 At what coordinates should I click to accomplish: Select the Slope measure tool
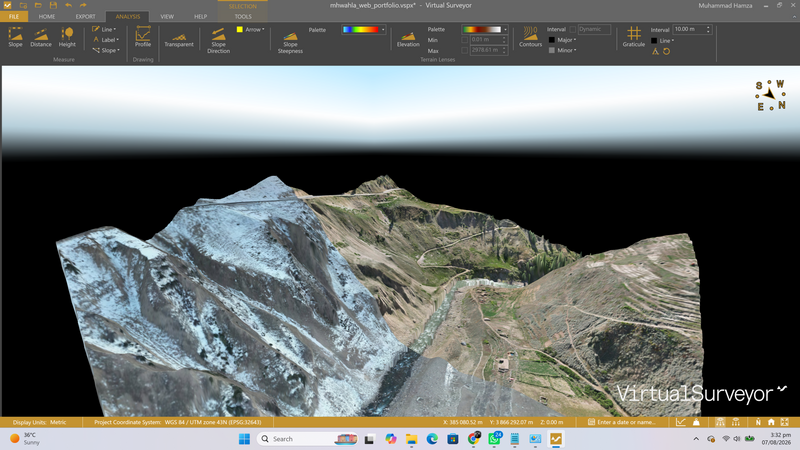[x=15, y=37]
